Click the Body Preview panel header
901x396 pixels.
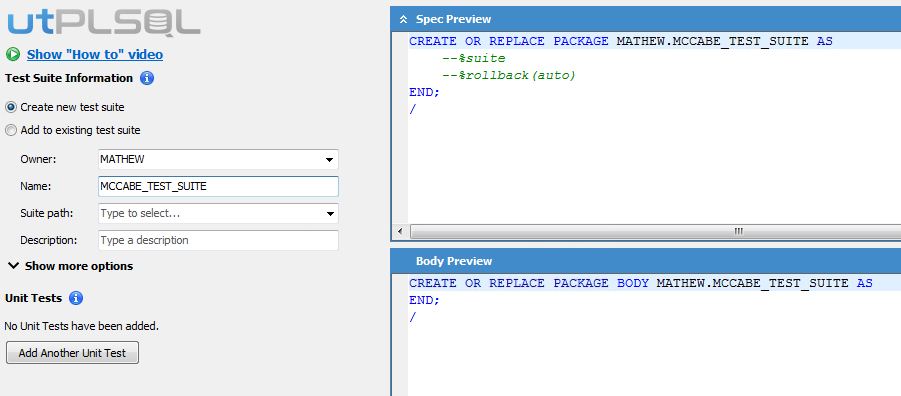point(646,261)
